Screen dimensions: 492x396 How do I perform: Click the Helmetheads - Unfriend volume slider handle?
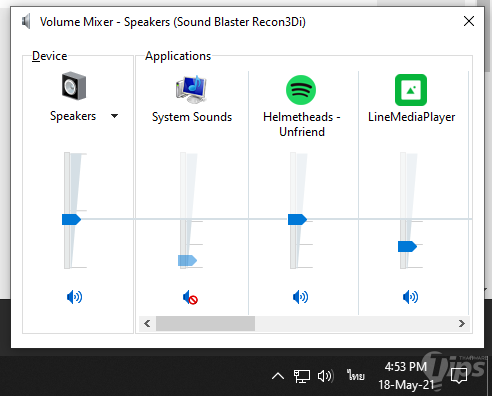point(297,219)
